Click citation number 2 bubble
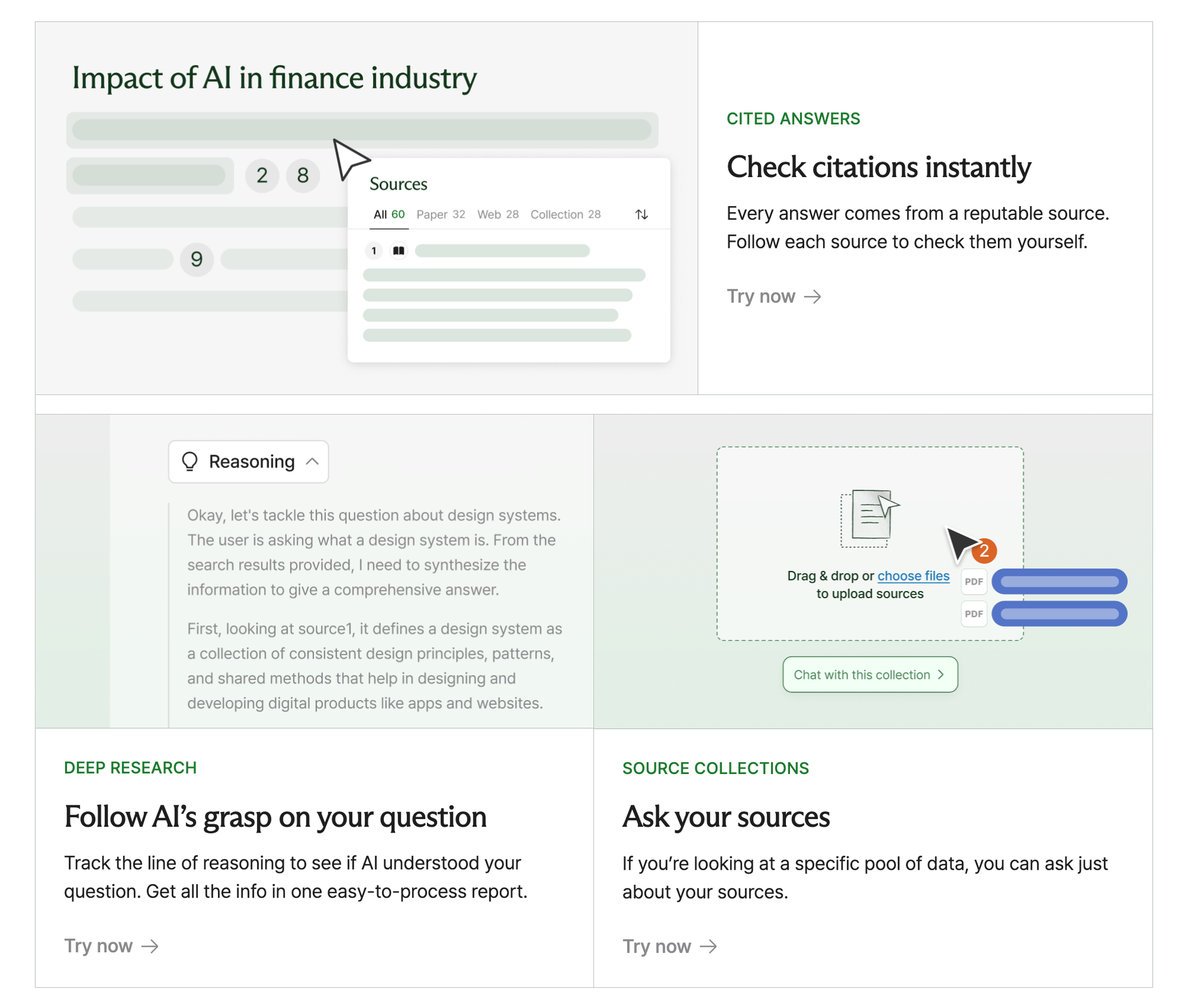Viewport: 1188px width, 1008px height. (262, 175)
